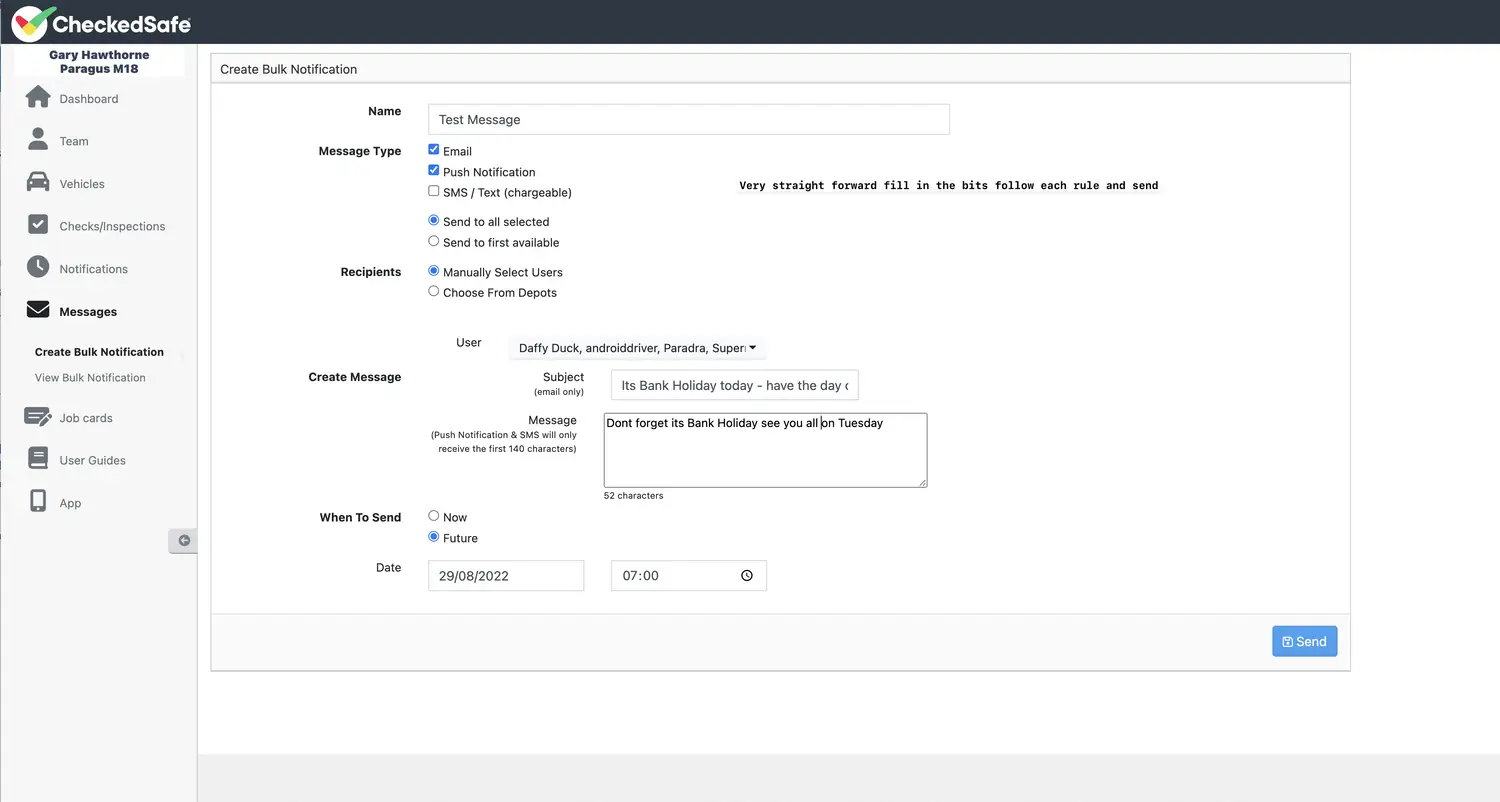Click the Dashboard home icon
The height and width of the screenshot is (802, 1500).
click(x=38, y=97)
